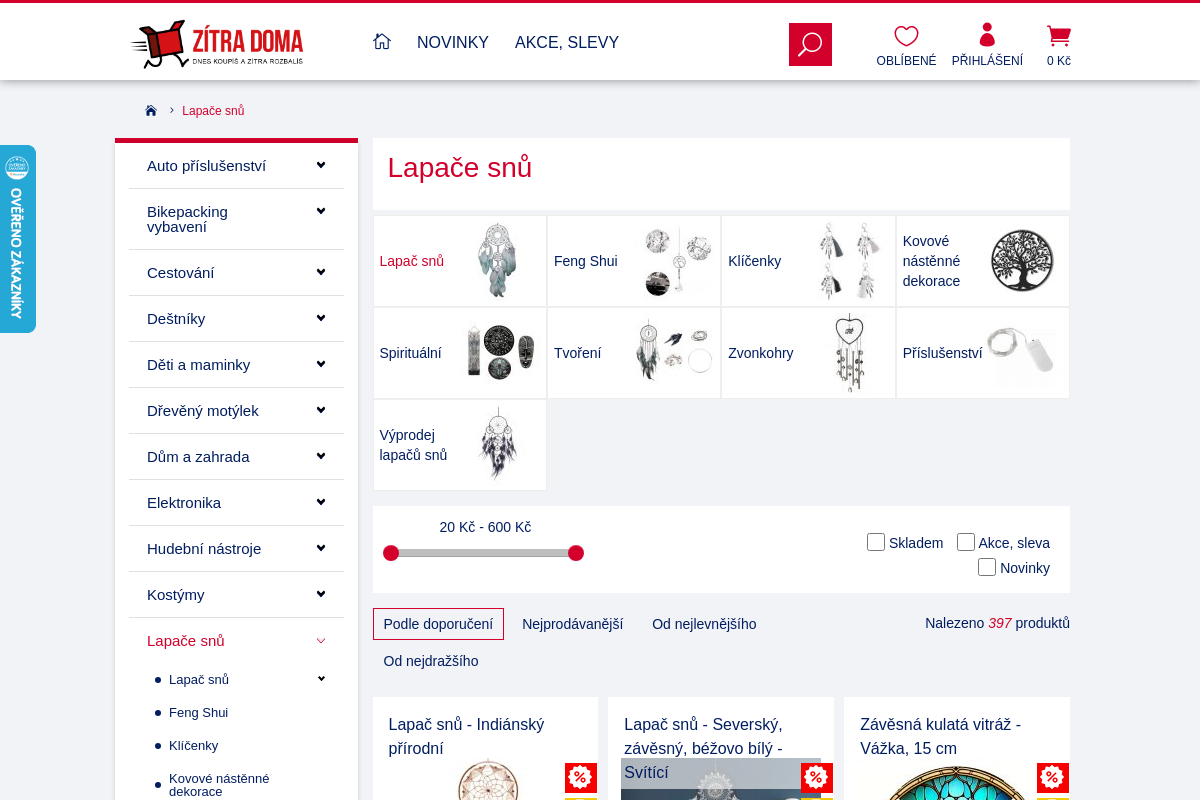Open the NOVINKY menu item
Screen dimensions: 1200x800
click(x=453, y=42)
